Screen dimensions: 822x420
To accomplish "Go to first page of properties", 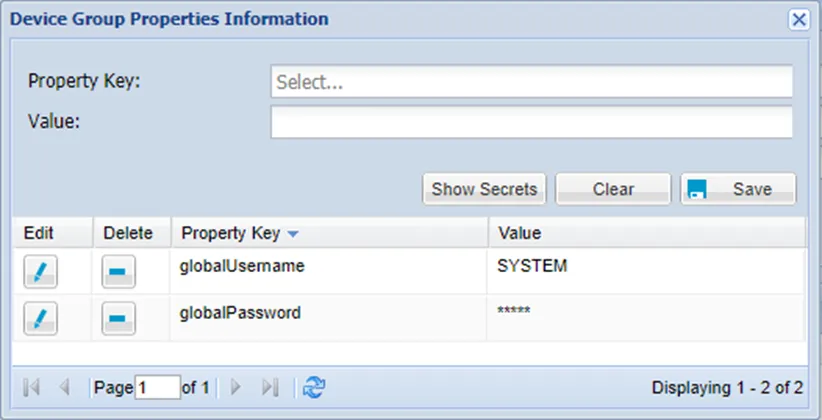I will (31, 387).
